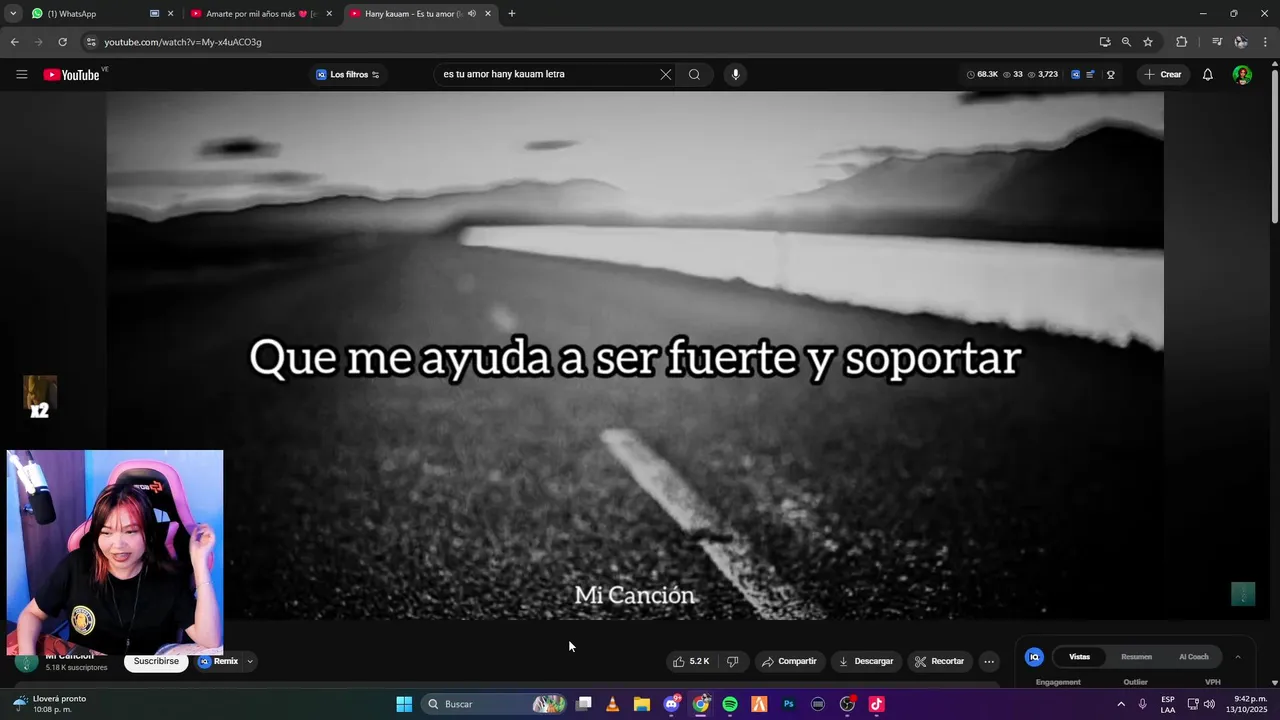
Task: Open File Explorer from the taskbar
Action: click(642, 704)
